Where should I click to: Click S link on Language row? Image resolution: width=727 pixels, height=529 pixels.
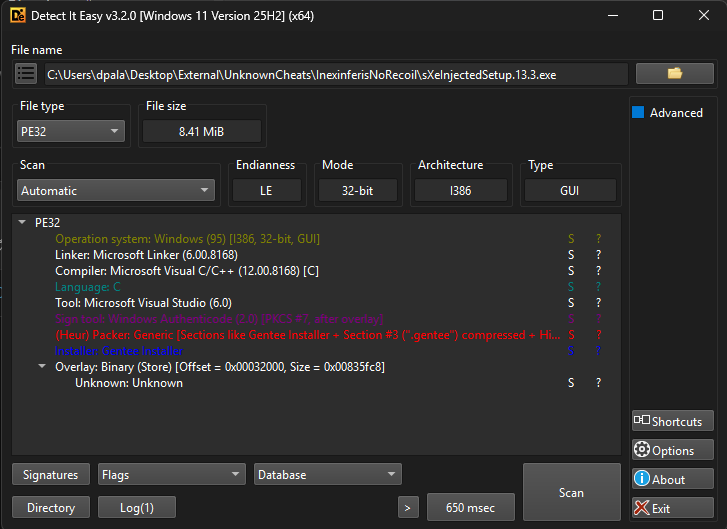[x=571, y=287]
